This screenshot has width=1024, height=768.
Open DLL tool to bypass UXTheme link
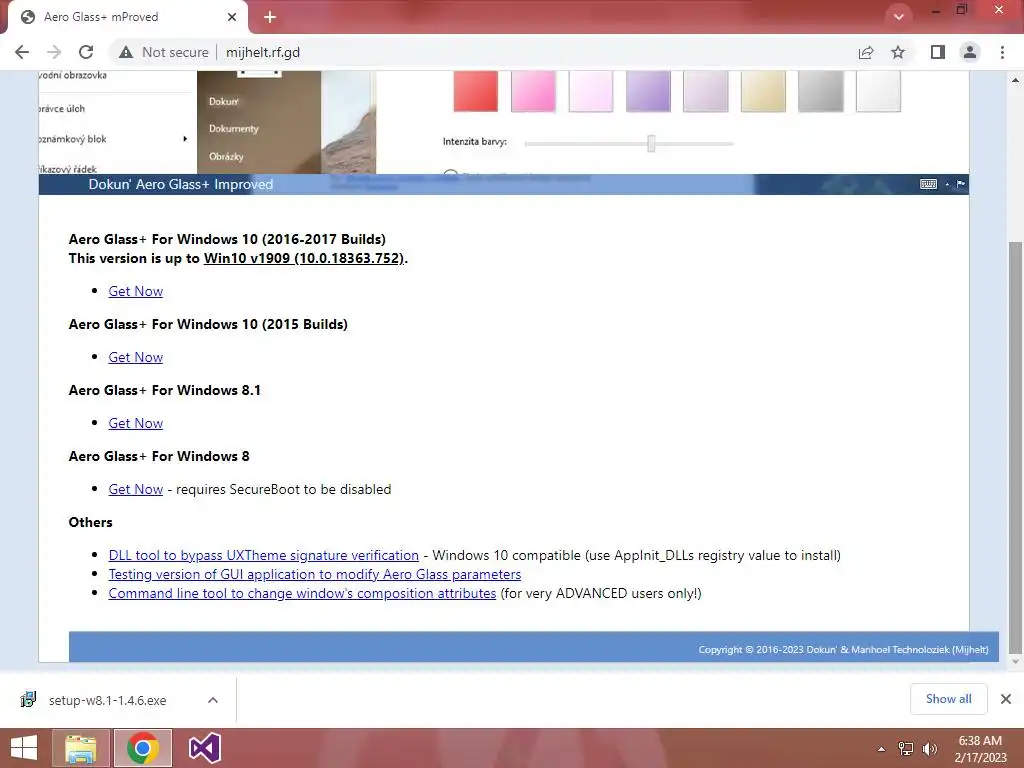point(263,555)
